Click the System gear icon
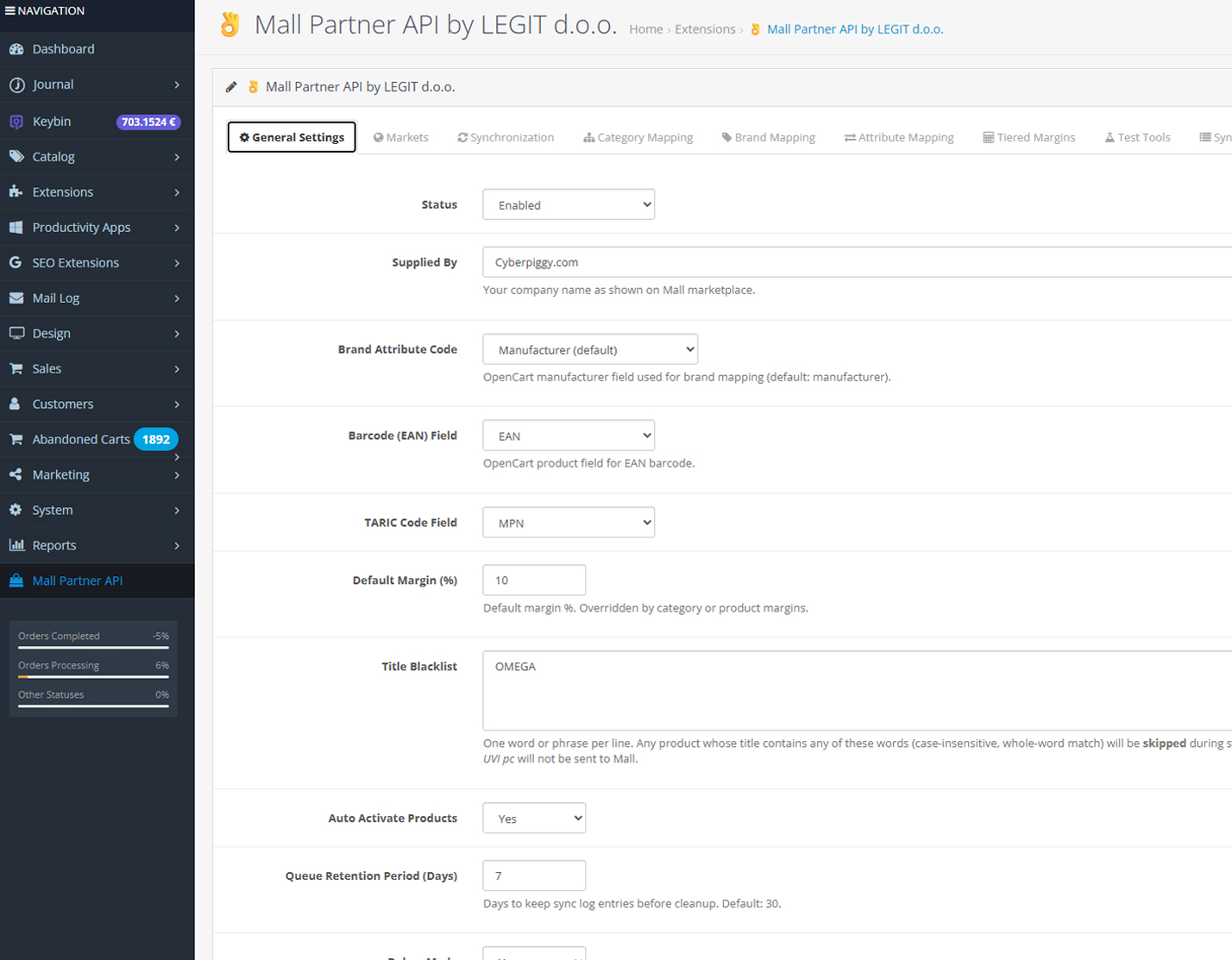Screen dimensions: 1232x960 [16, 511]
